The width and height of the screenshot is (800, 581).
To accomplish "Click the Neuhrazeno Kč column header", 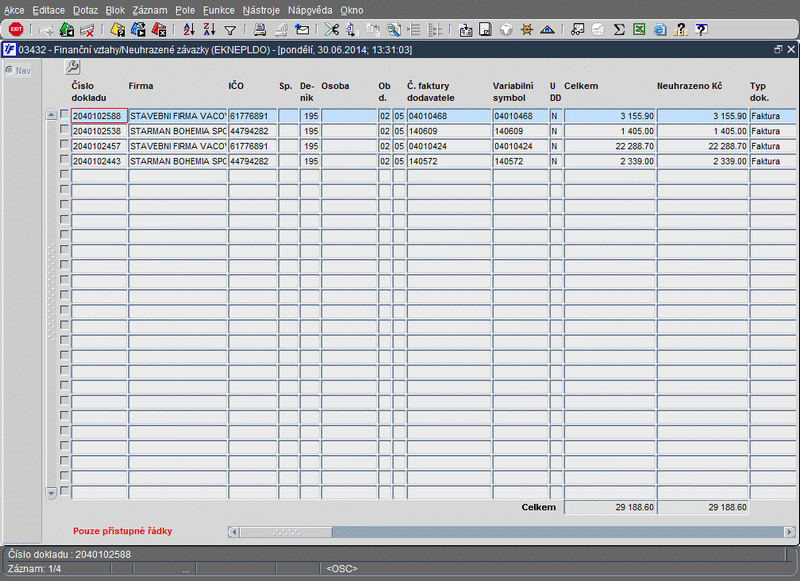I will 689,86.
